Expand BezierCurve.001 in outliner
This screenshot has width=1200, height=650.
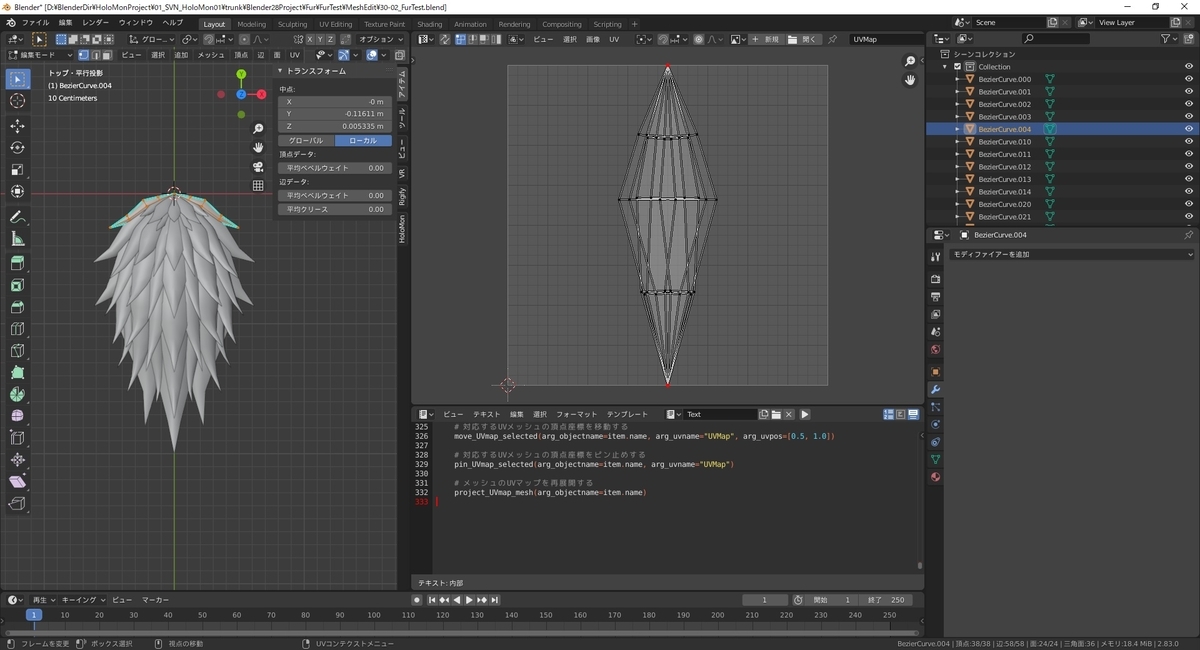click(x=957, y=92)
